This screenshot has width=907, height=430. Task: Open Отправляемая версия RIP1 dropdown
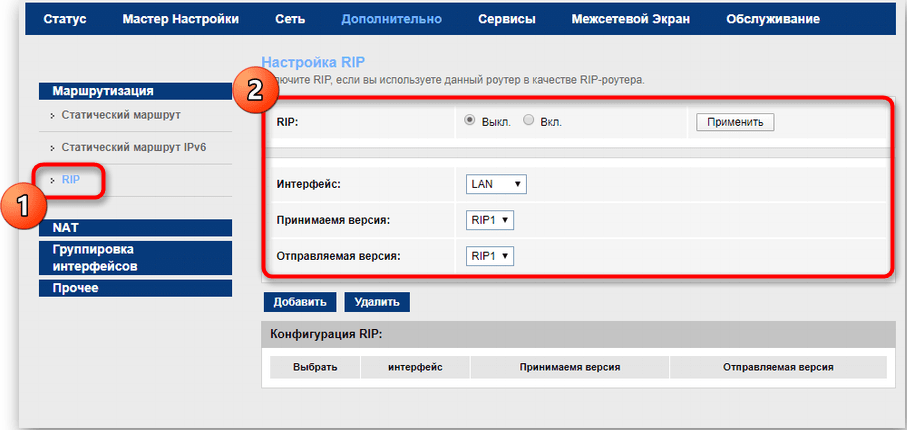[x=490, y=256]
